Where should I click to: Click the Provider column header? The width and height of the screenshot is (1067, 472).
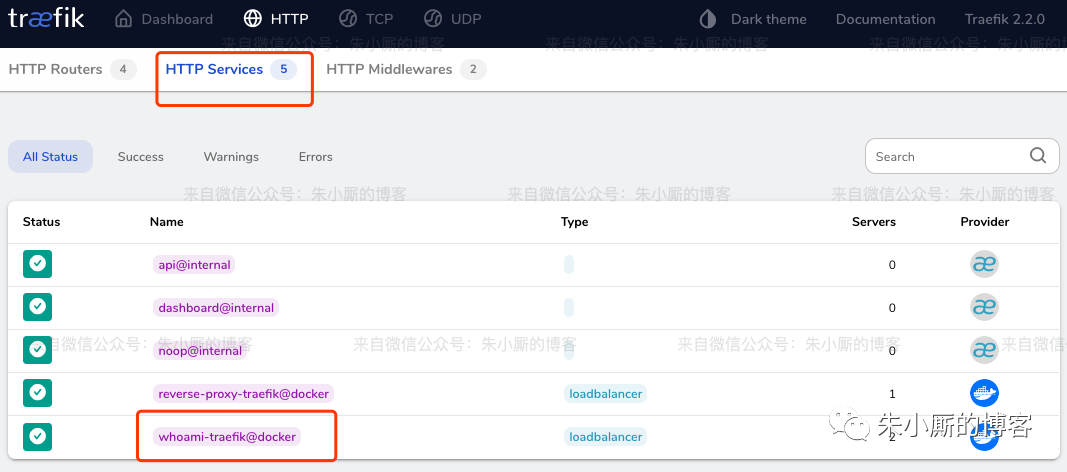(x=985, y=222)
